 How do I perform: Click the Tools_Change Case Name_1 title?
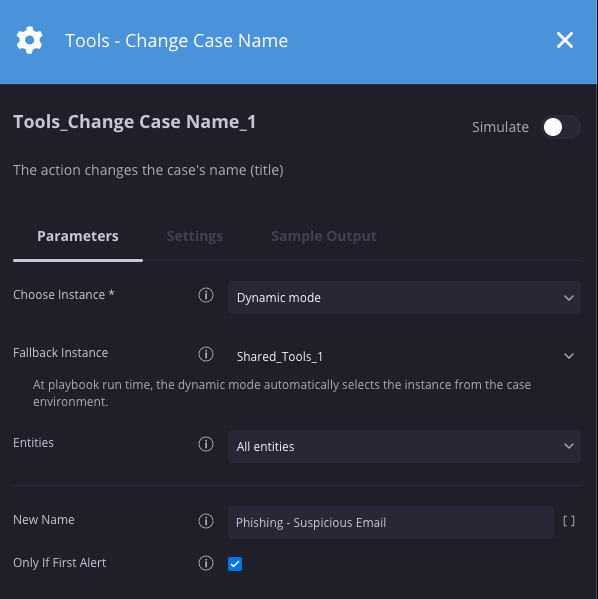pos(135,122)
